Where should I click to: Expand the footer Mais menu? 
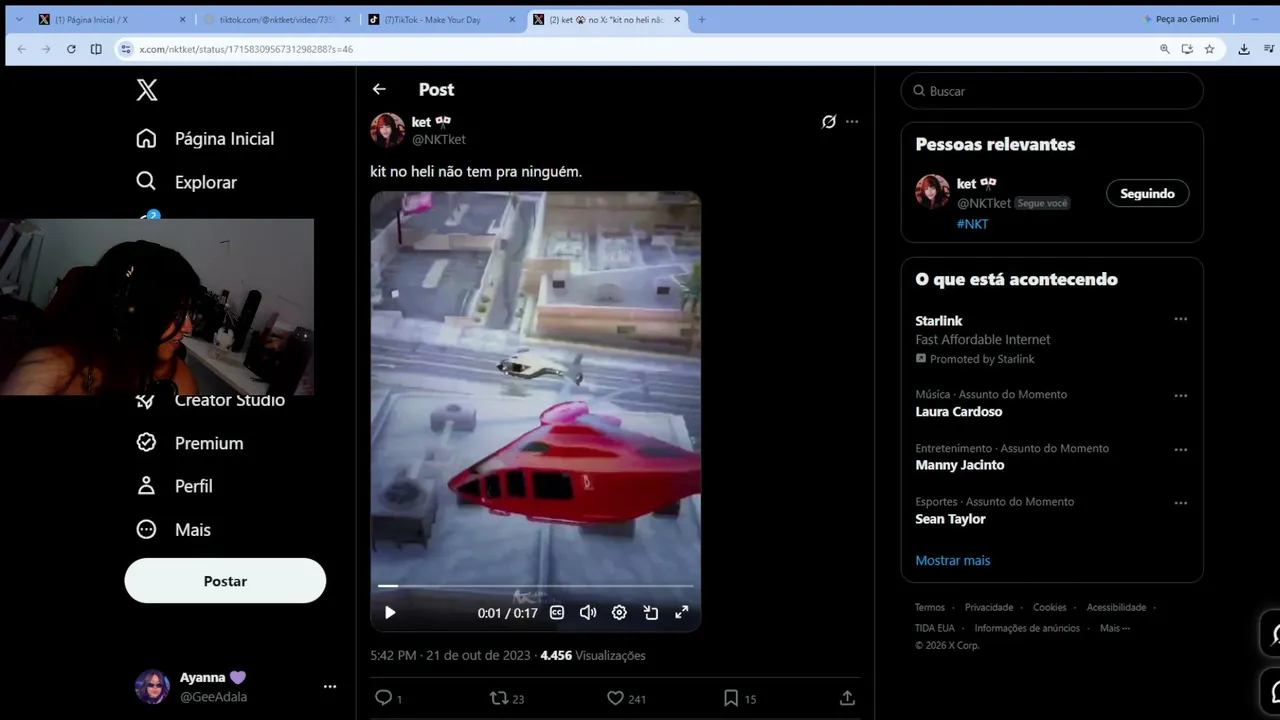1115,629
